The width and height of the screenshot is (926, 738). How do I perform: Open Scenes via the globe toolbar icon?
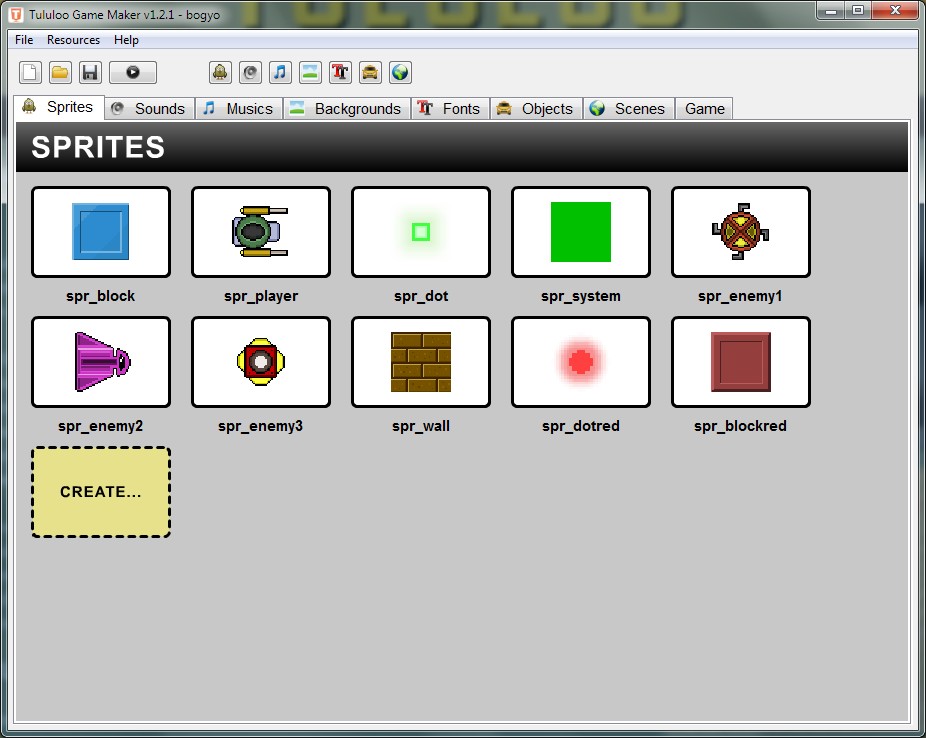tap(399, 71)
